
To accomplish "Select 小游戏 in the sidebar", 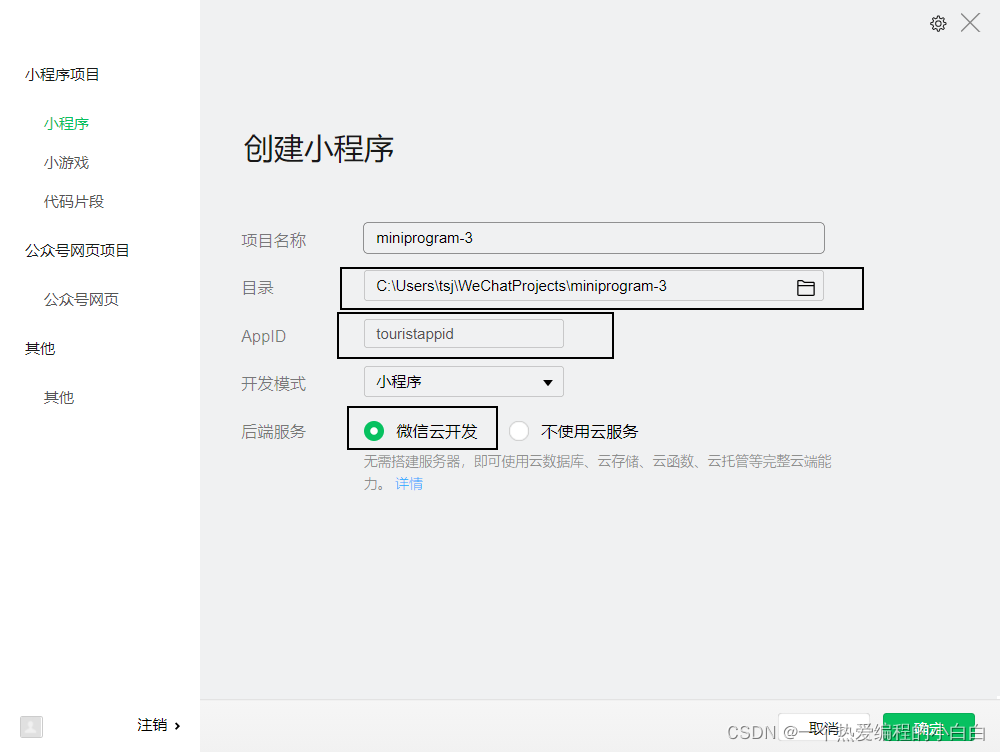I will pyautogui.click(x=66, y=163).
